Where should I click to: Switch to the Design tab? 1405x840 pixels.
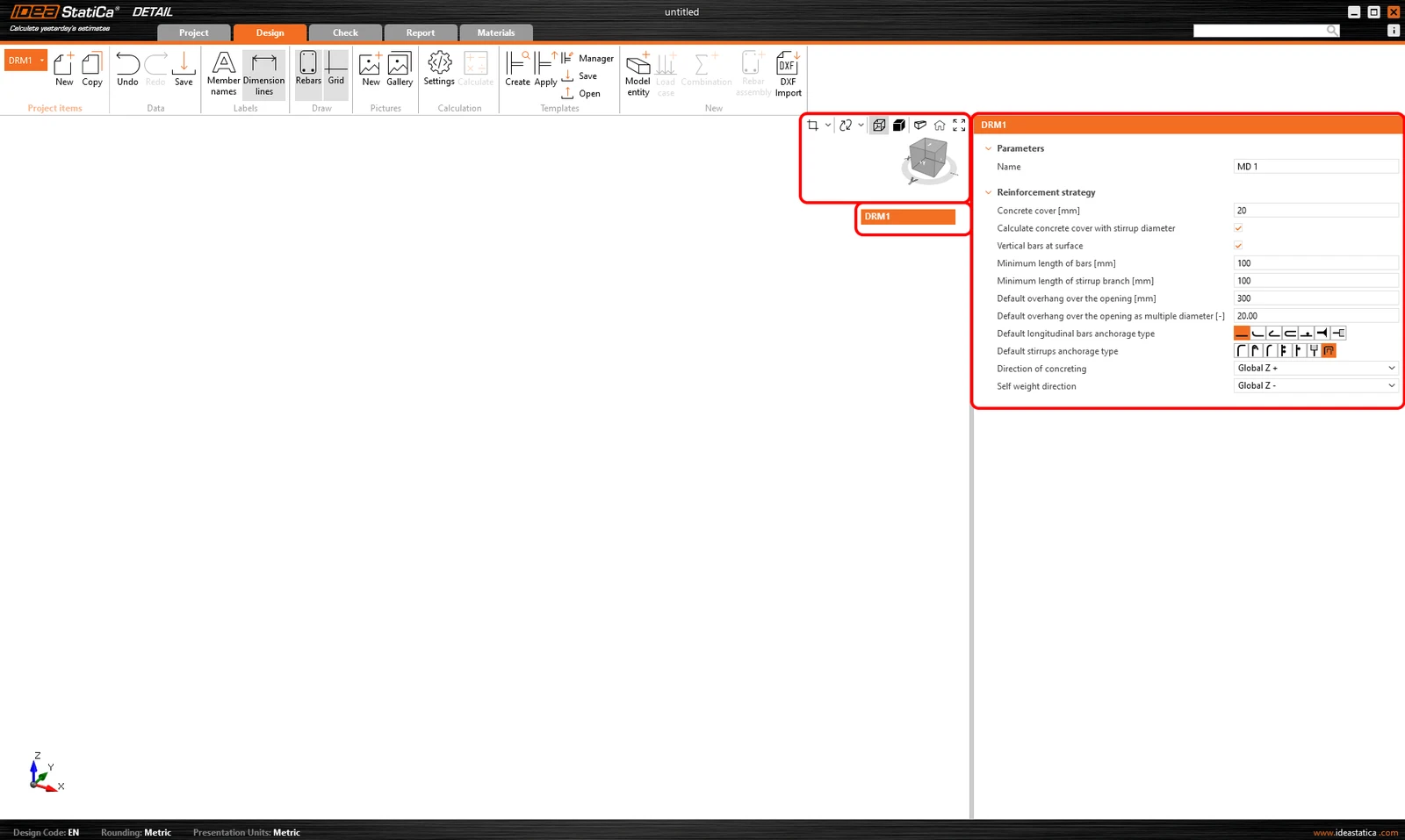270,32
